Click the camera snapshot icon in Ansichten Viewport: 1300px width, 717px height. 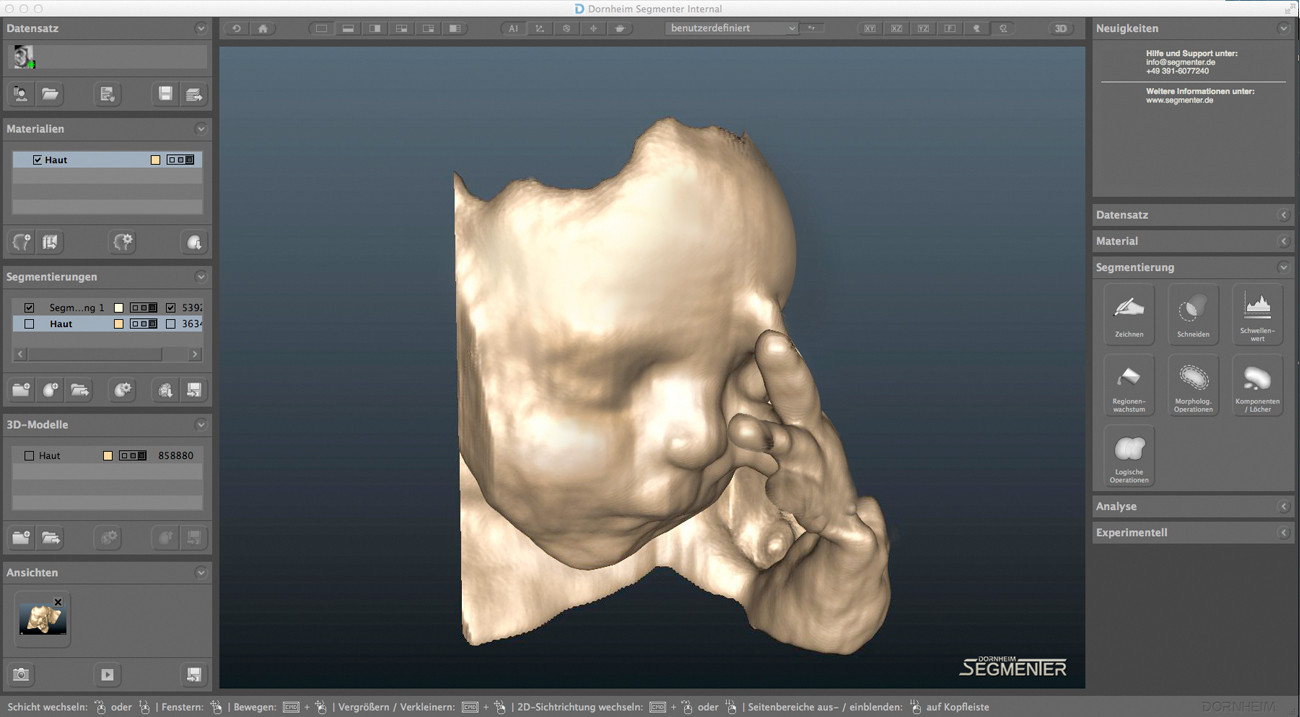[x=21, y=674]
